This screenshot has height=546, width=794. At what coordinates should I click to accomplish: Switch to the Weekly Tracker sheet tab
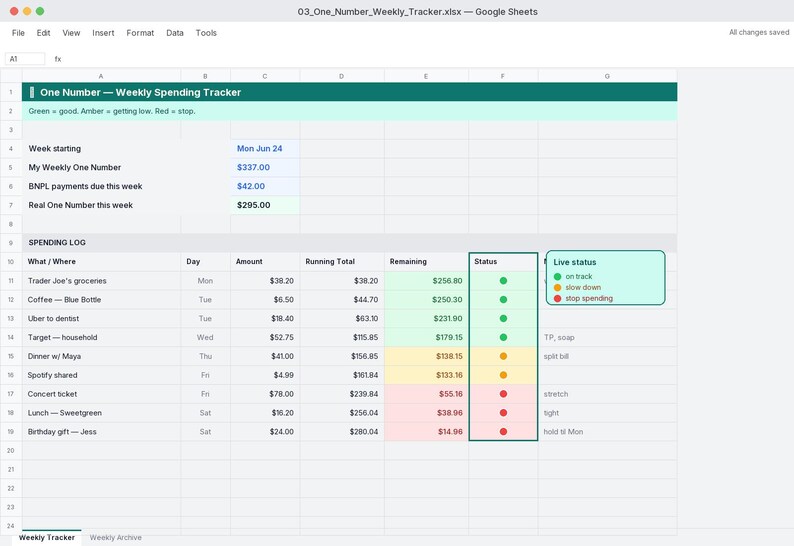coord(47,537)
